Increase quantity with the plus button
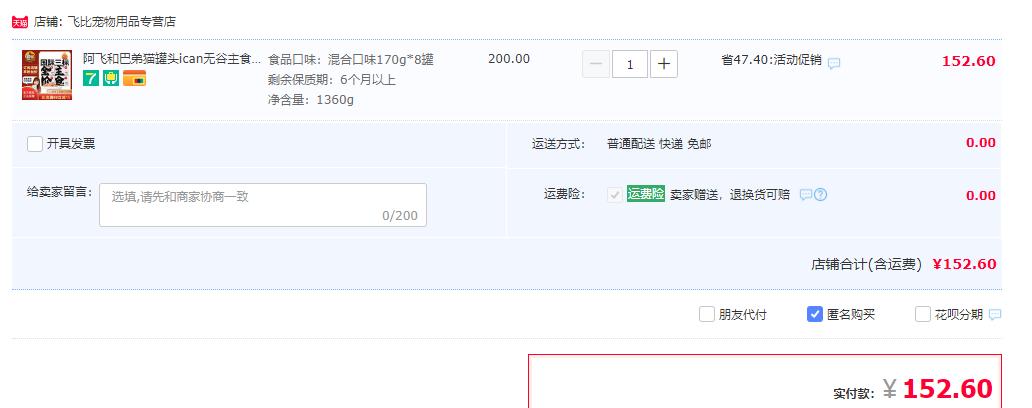The width and height of the screenshot is (1032, 408). coord(664,64)
